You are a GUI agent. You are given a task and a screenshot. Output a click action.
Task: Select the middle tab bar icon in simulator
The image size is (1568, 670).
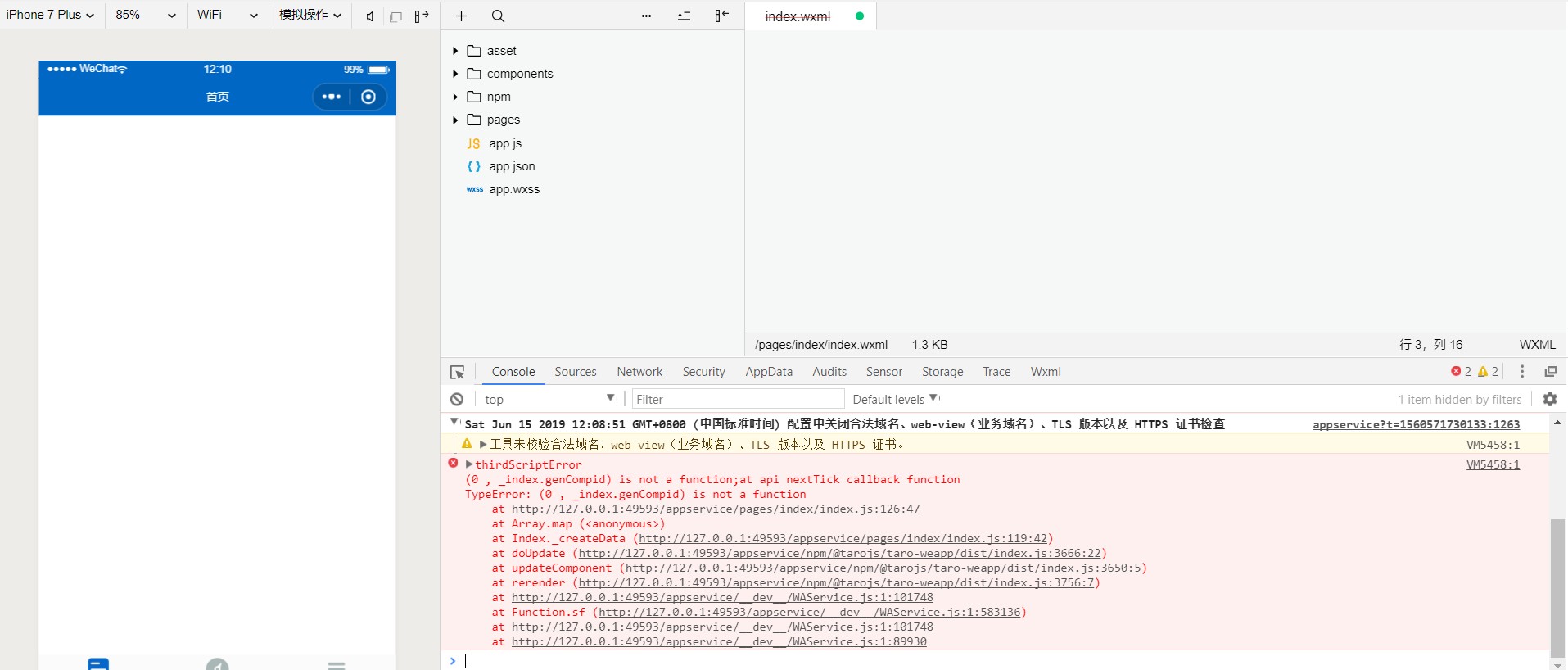tap(217, 663)
